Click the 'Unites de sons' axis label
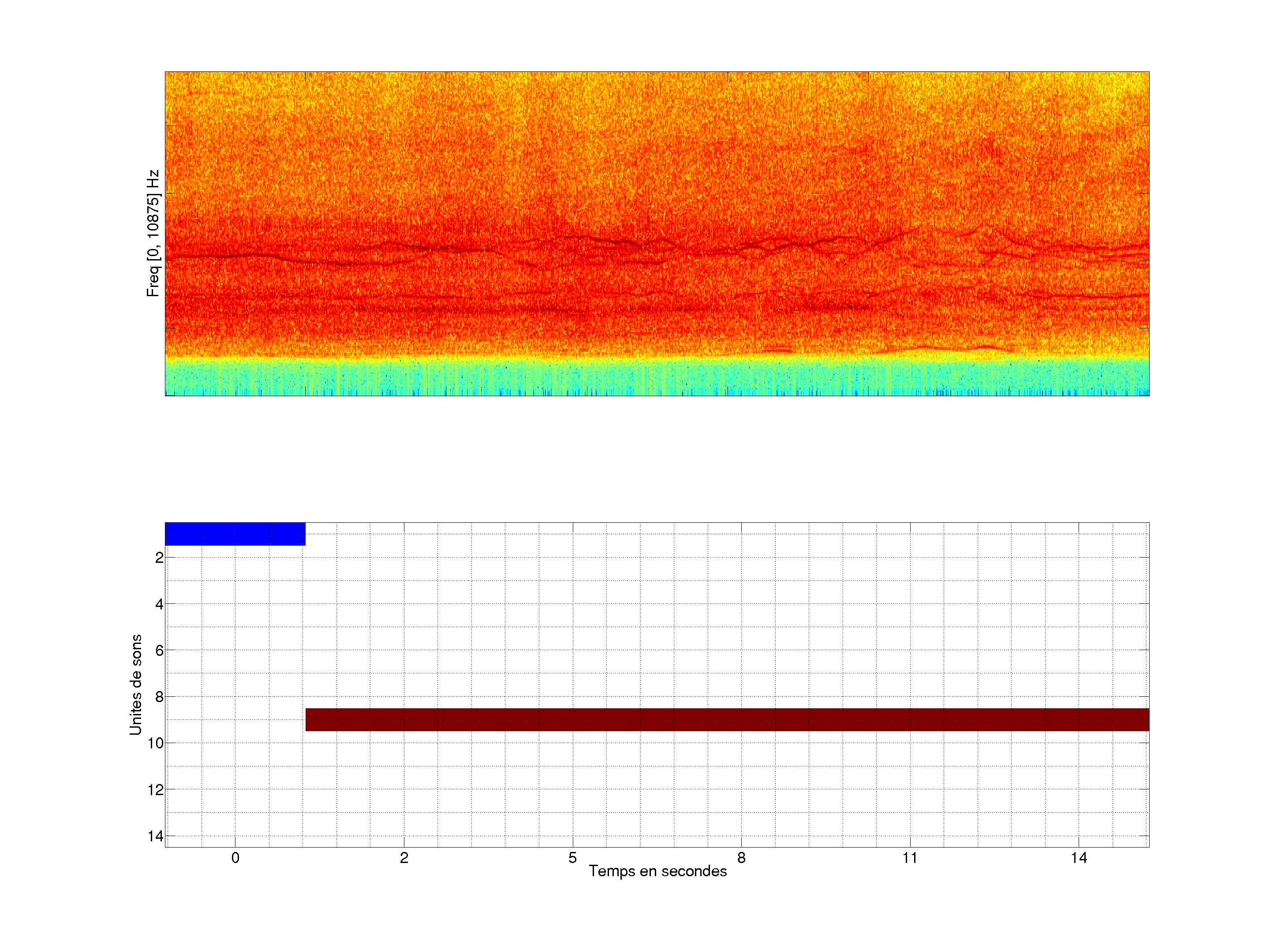This screenshot has width=1270, height=952. click(135, 684)
